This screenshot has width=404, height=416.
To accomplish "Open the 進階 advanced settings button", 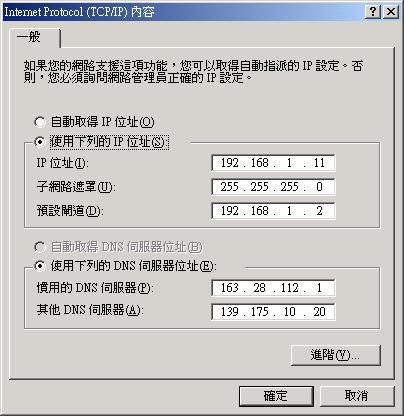I will 336,355.
